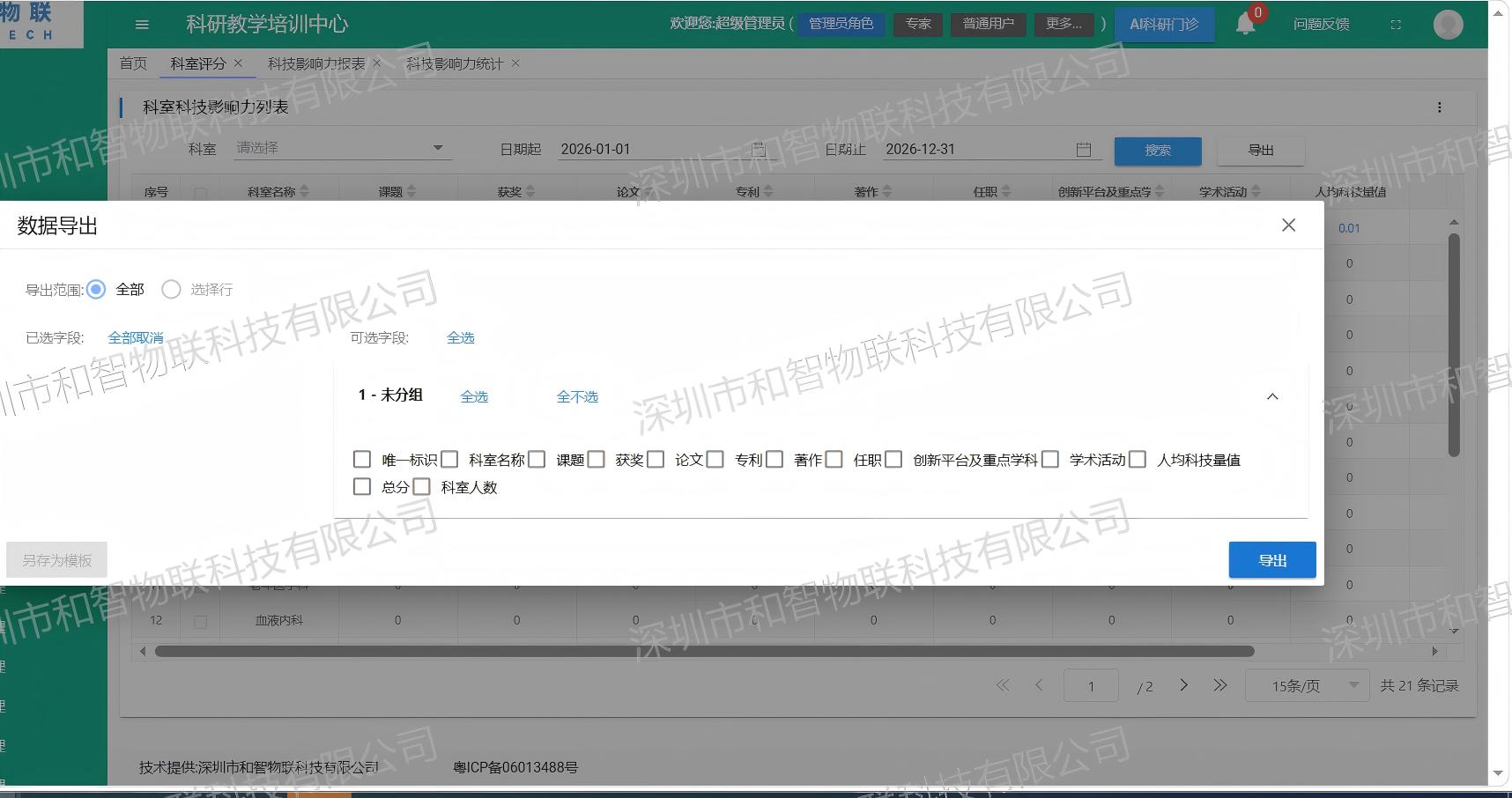Screen dimensions: 1512x798
Task: Select the 选择行 radio option
Action: coord(171,290)
